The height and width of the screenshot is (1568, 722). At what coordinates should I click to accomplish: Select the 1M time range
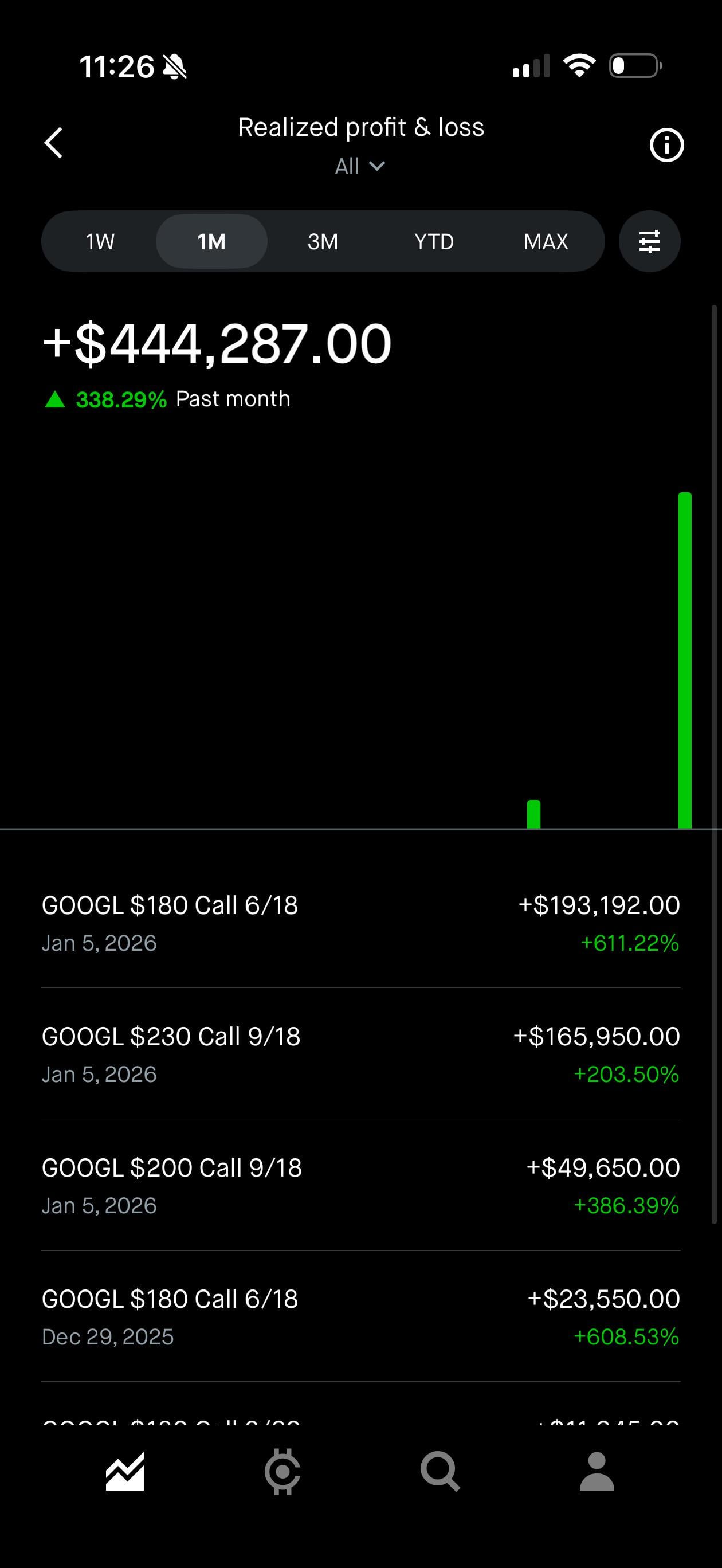(211, 242)
